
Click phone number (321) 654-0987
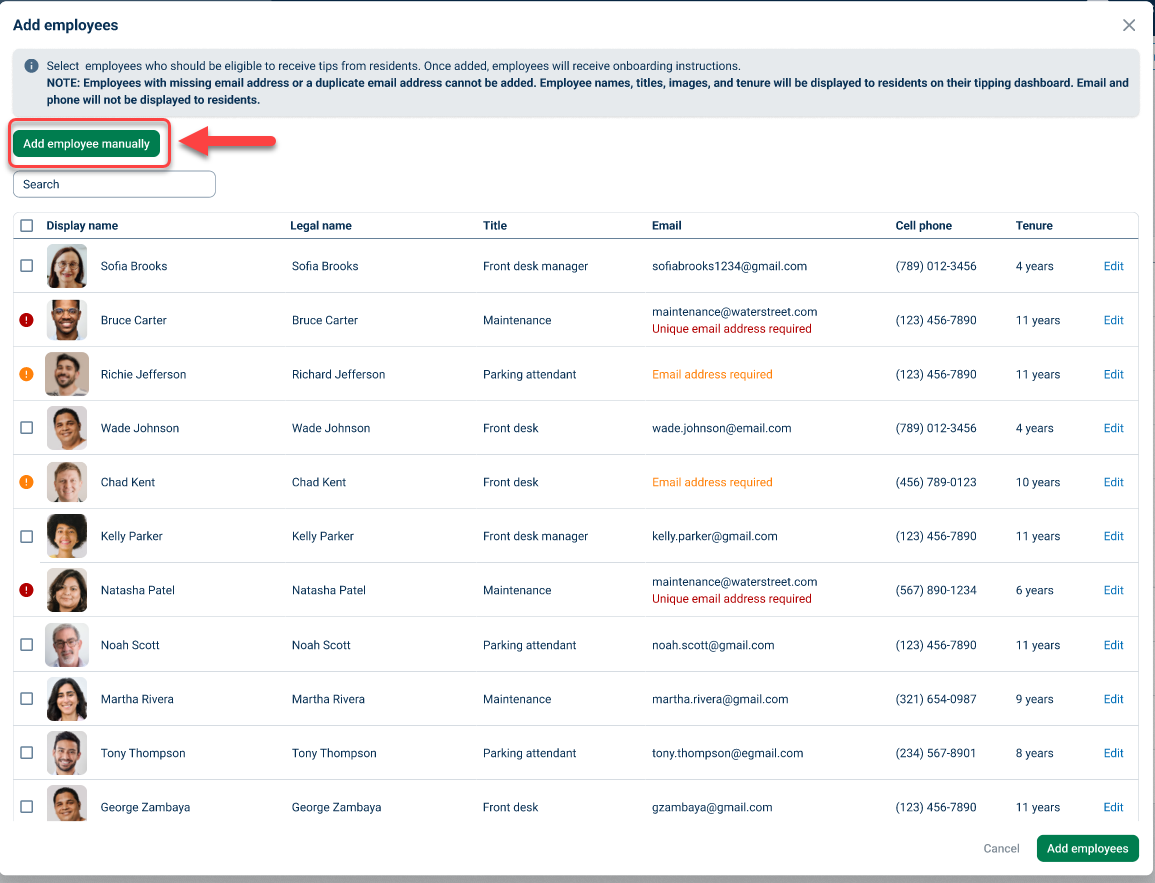tap(935, 699)
